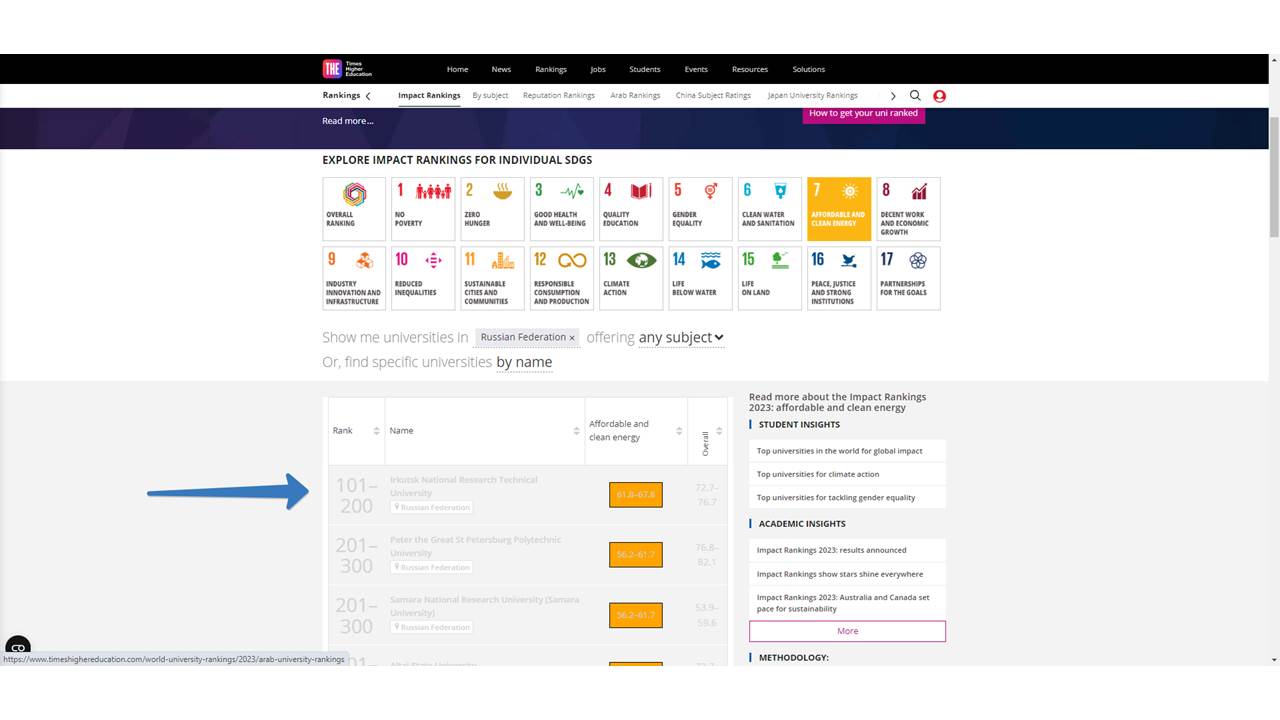Image resolution: width=1280 pixels, height=720 pixels.
Task: Select SDG 6 Clean Water and Sanitation tile
Action: pyautogui.click(x=770, y=209)
